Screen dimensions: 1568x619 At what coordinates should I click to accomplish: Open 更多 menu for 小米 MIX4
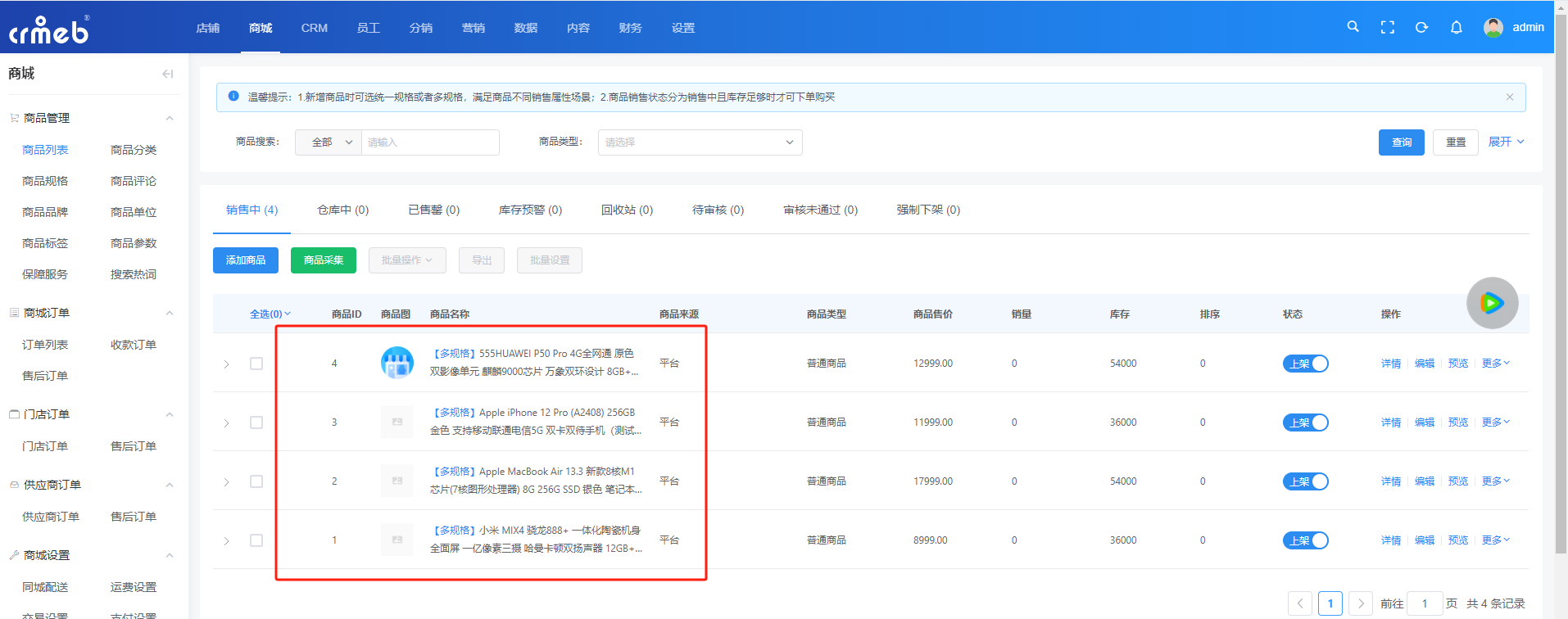(1495, 540)
